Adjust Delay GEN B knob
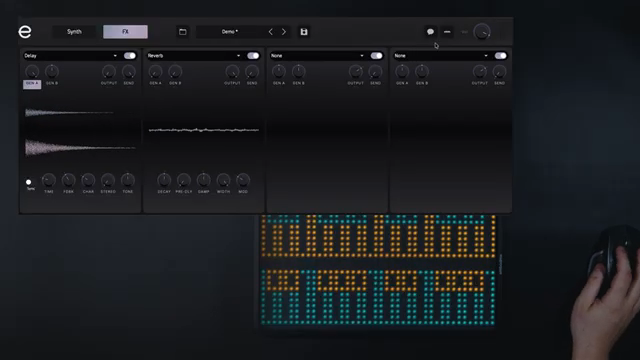640x360 pixels. point(52,72)
